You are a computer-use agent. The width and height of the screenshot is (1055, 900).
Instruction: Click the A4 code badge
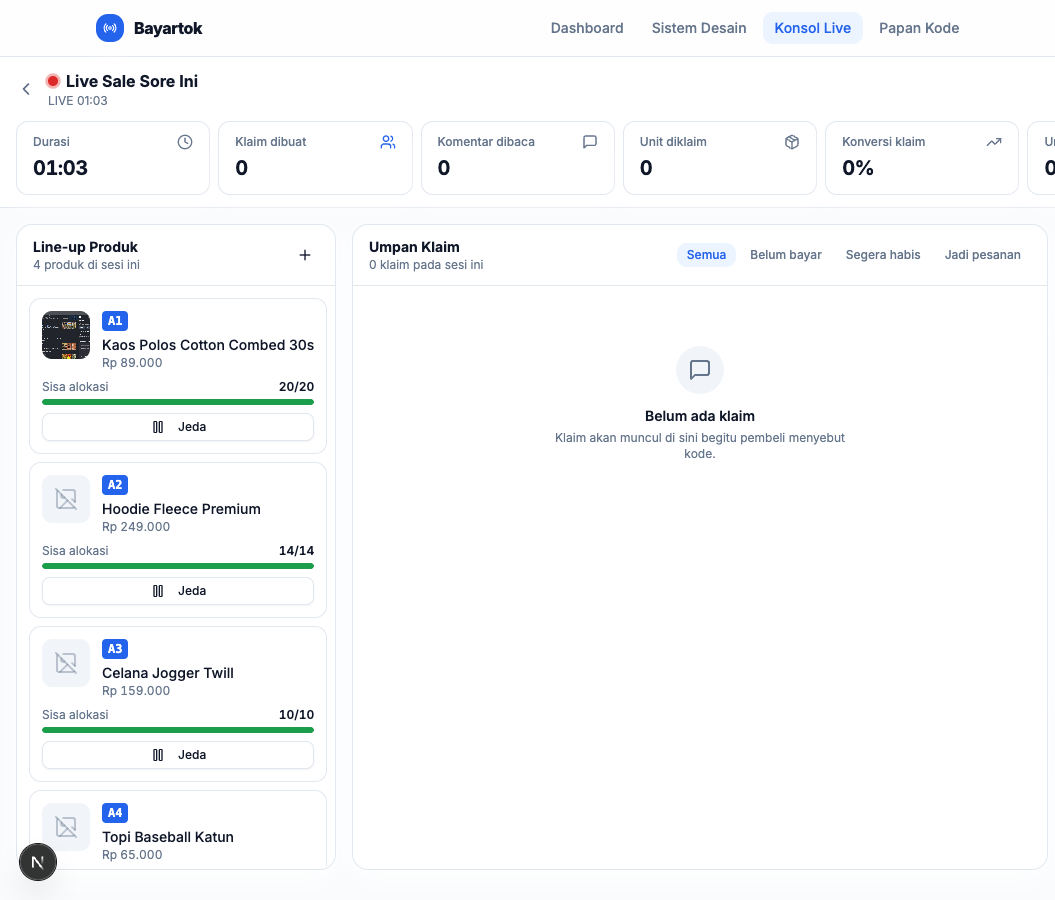tap(115, 813)
